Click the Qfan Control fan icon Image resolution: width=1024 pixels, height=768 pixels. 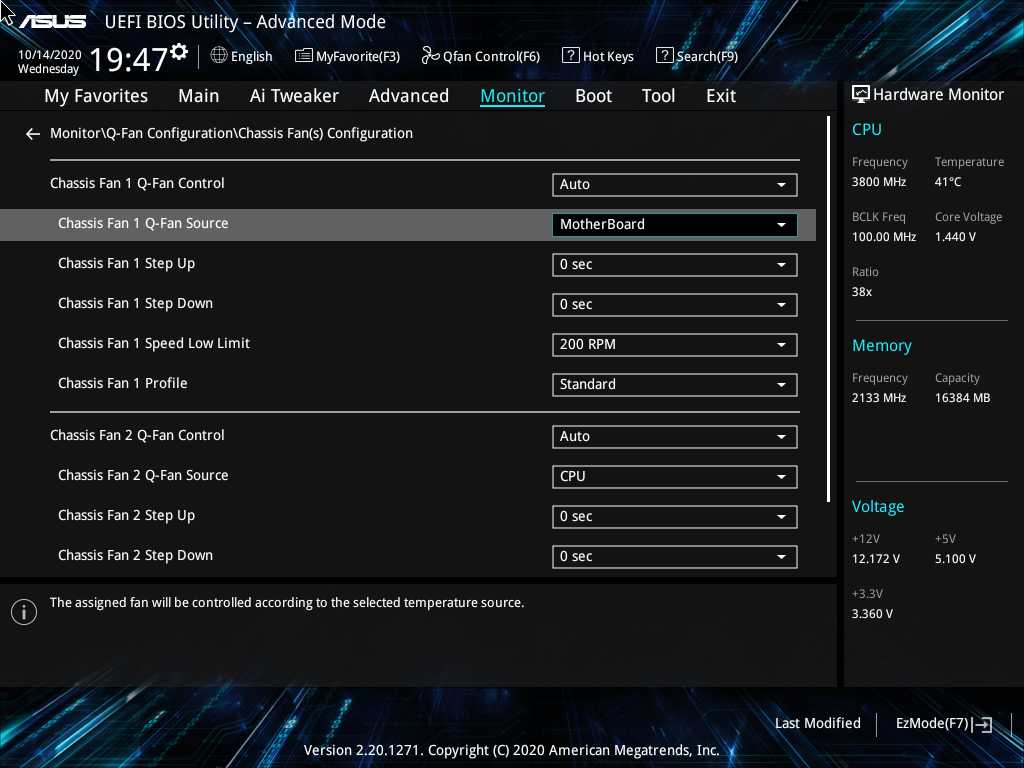click(x=430, y=56)
